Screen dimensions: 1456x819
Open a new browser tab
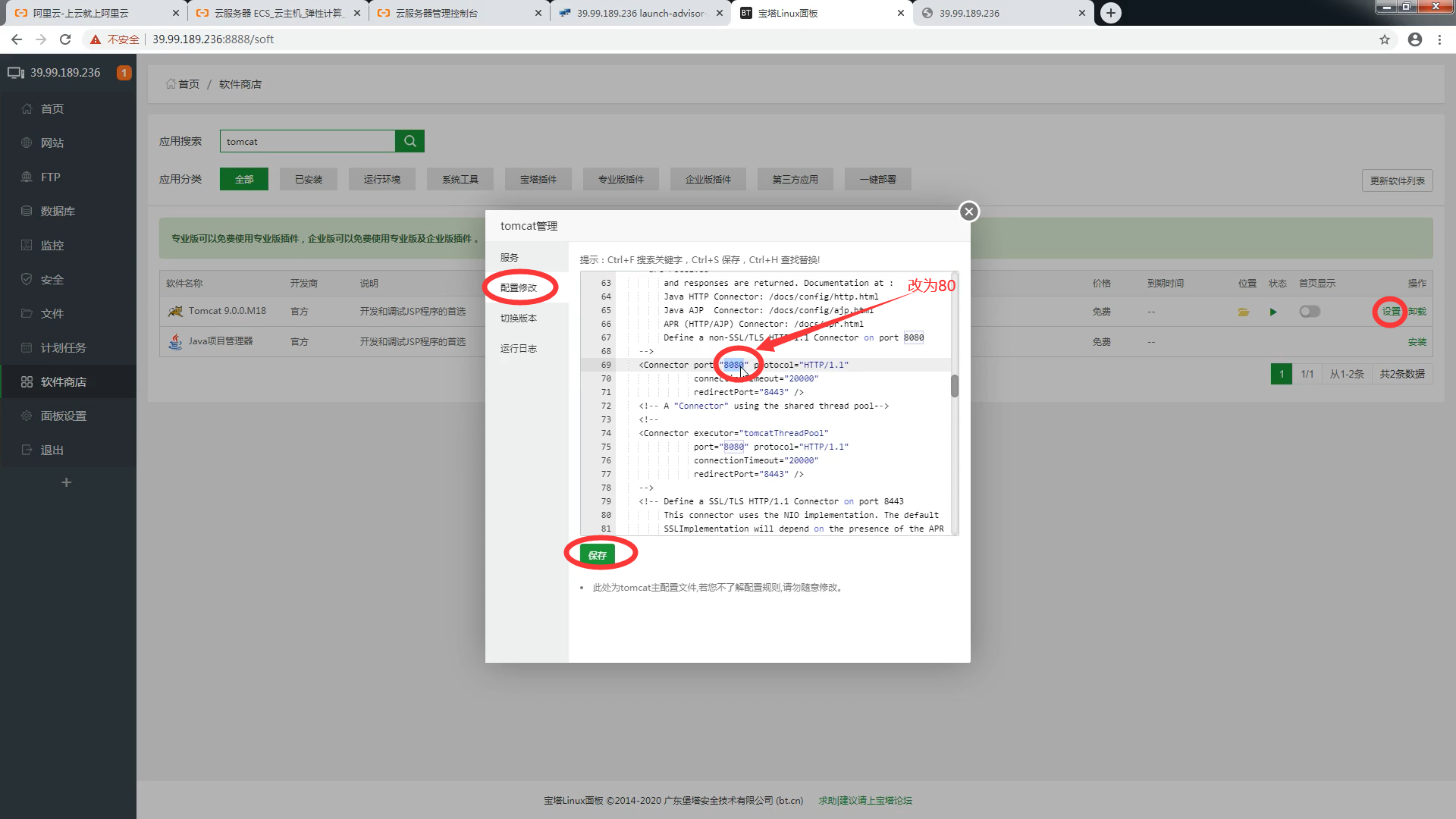point(1111,13)
